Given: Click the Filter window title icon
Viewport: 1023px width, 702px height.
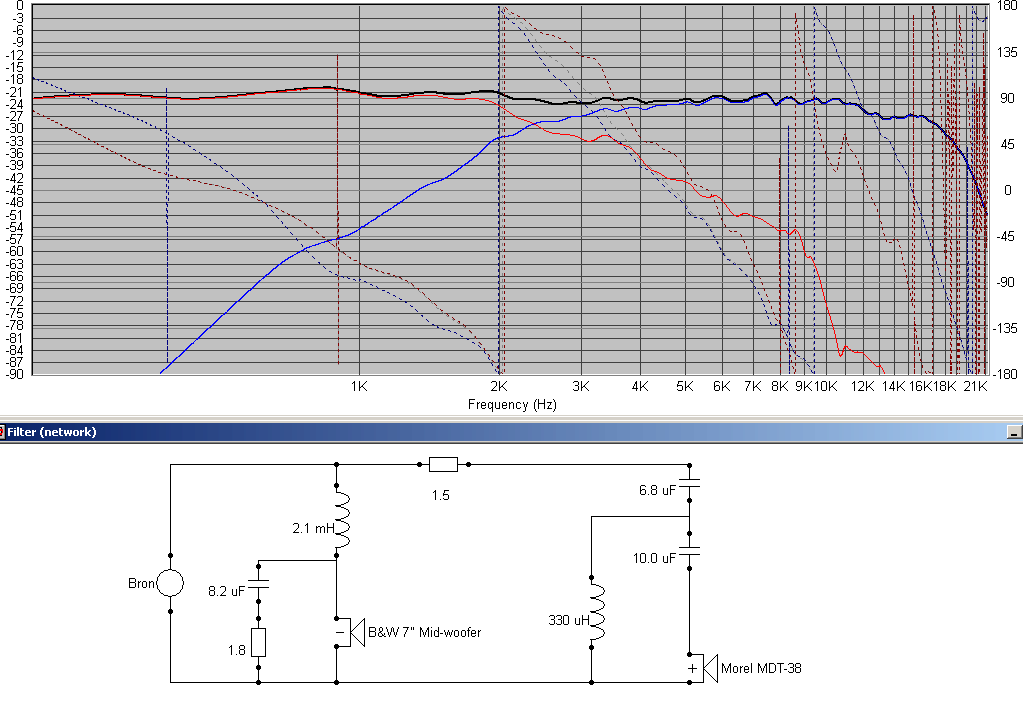Looking at the screenshot, I should point(2,432).
